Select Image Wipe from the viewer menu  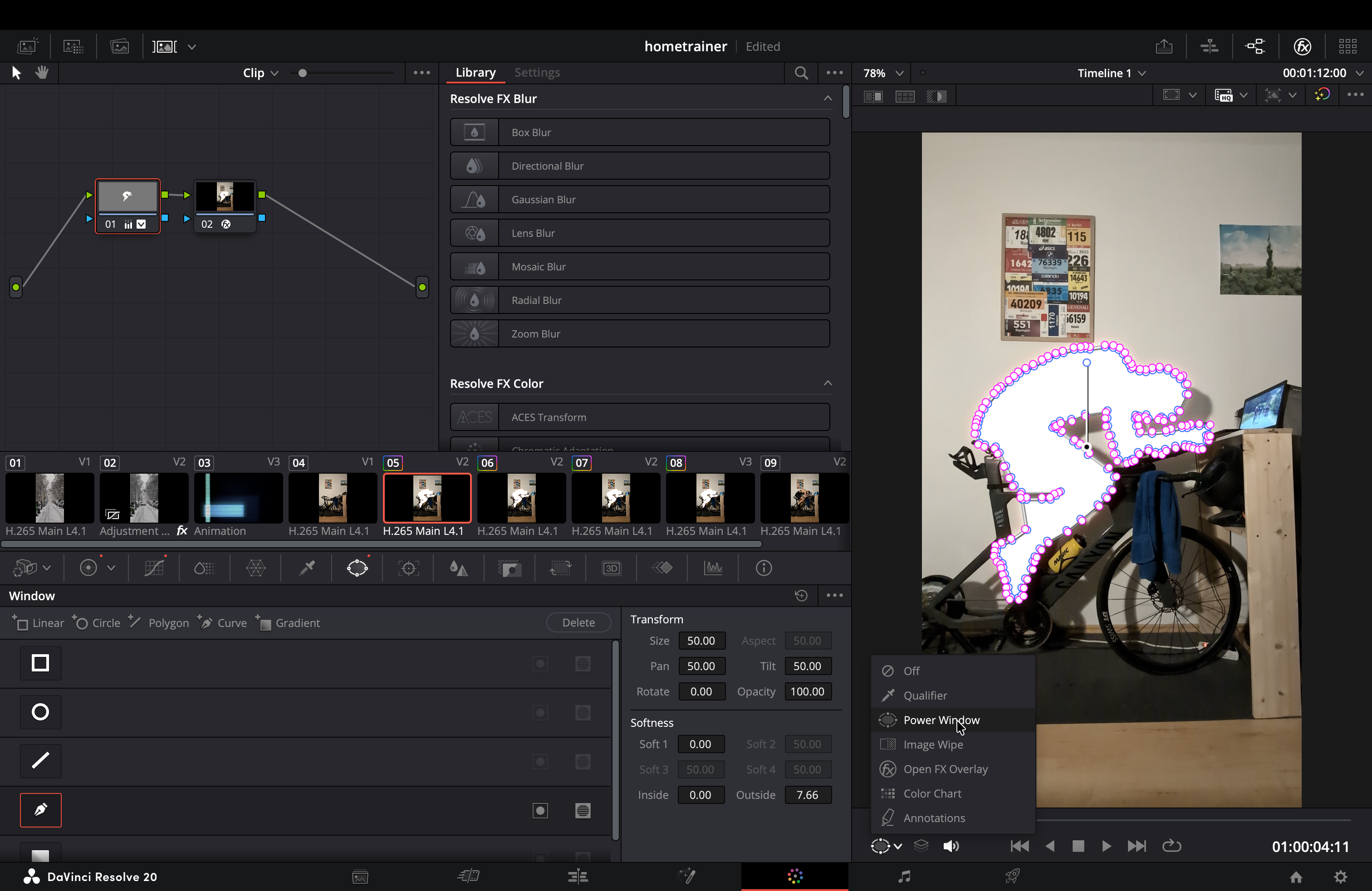(933, 744)
